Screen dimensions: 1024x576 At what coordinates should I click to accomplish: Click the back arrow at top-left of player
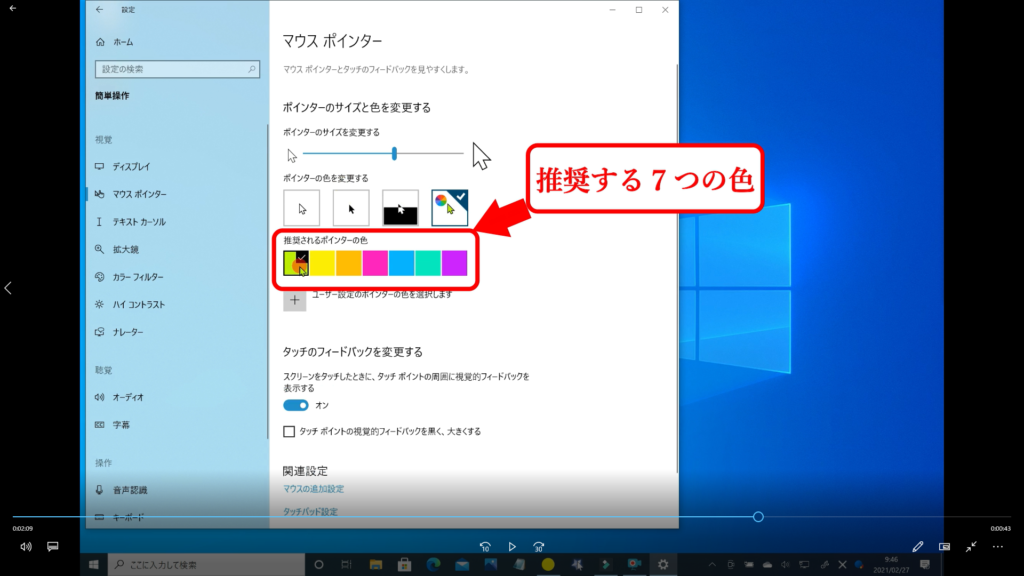(x=13, y=8)
